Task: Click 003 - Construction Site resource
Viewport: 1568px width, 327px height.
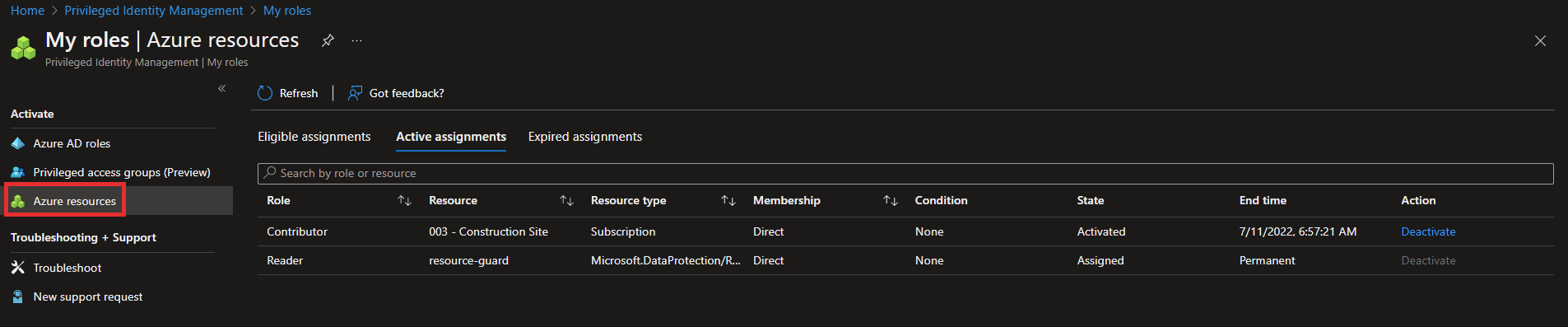Action: coord(488,231)
